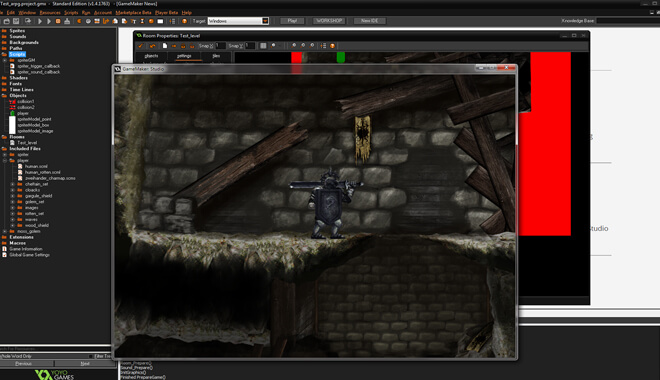Undo last change in Room Properties toolbar

click(152, 45)
